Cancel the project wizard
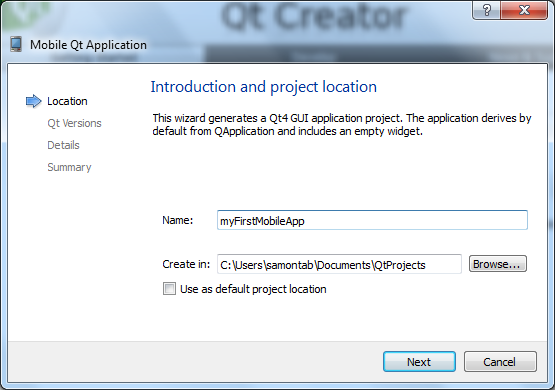Viewport: 555px width, 390px height. pos(500,362)
